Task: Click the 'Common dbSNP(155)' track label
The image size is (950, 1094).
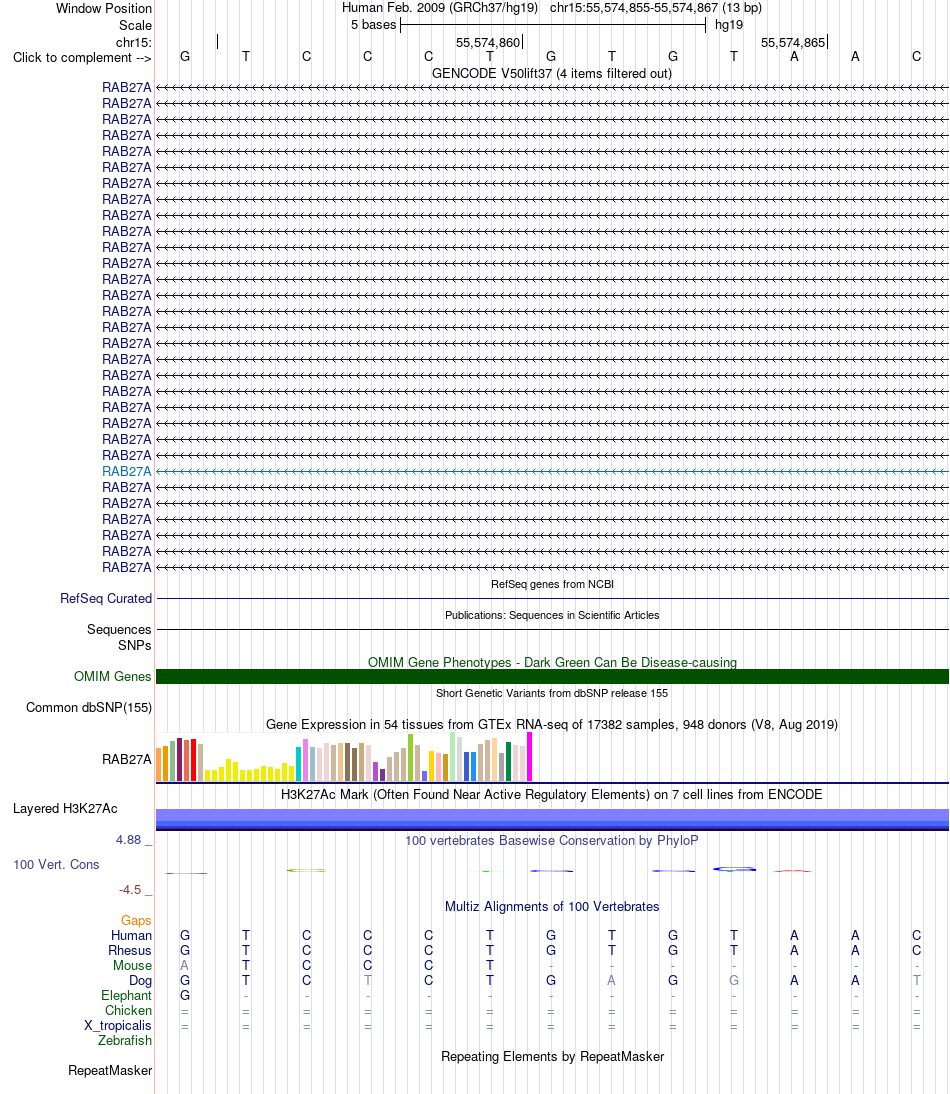Action: [89, 707]
